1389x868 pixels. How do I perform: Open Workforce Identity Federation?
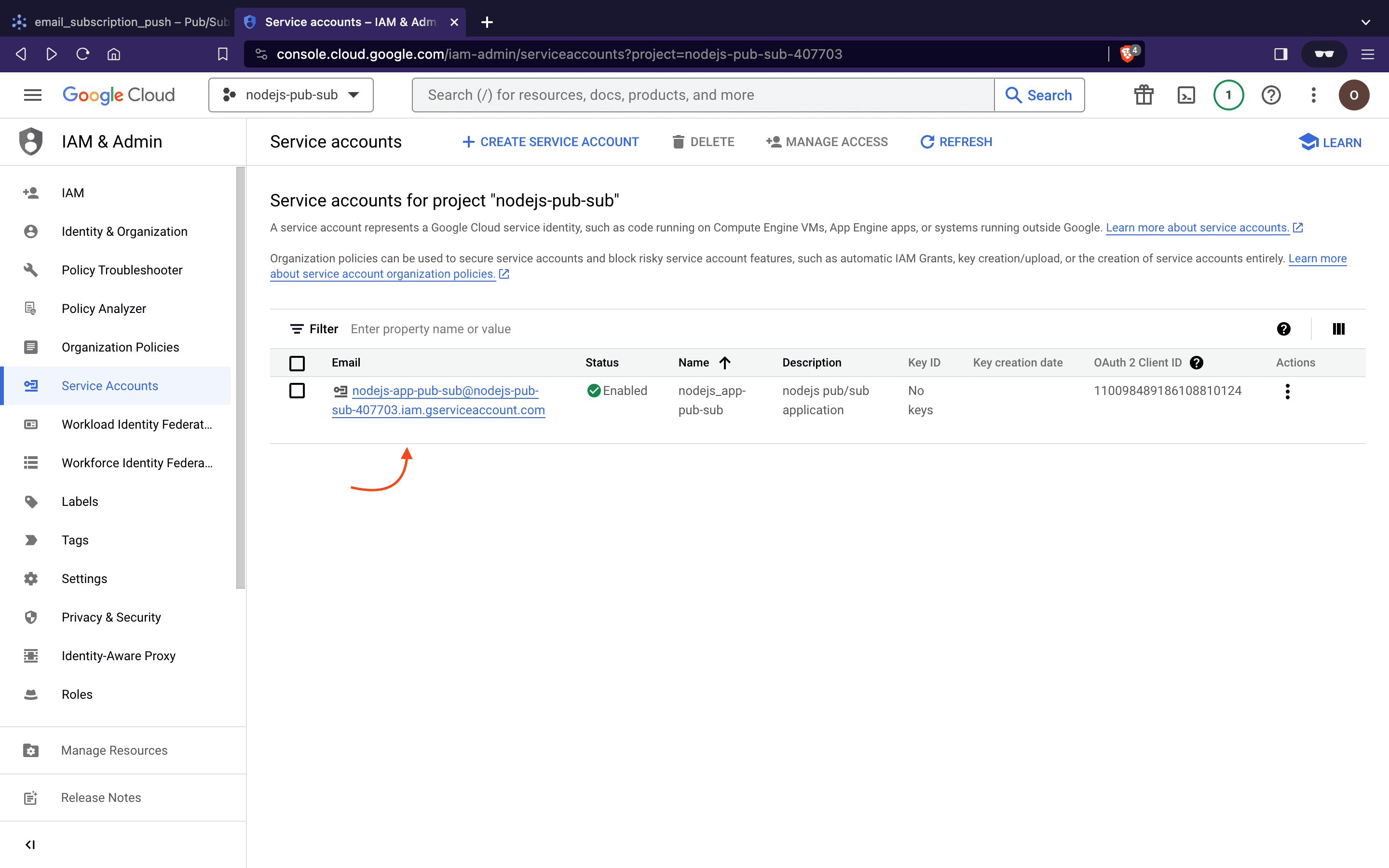point(115,463)
